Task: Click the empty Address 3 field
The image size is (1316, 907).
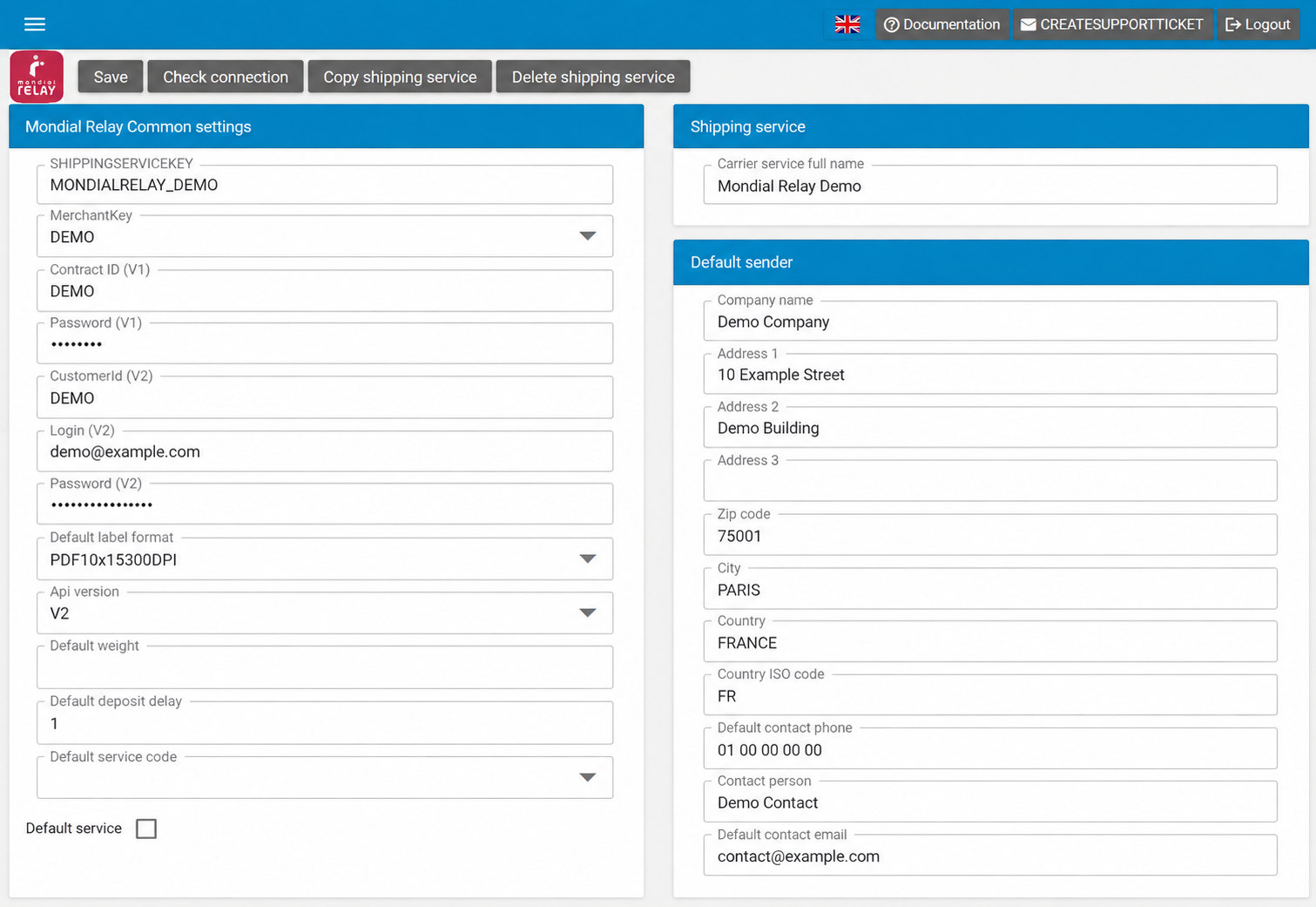Action: click(x=990, y=481)
